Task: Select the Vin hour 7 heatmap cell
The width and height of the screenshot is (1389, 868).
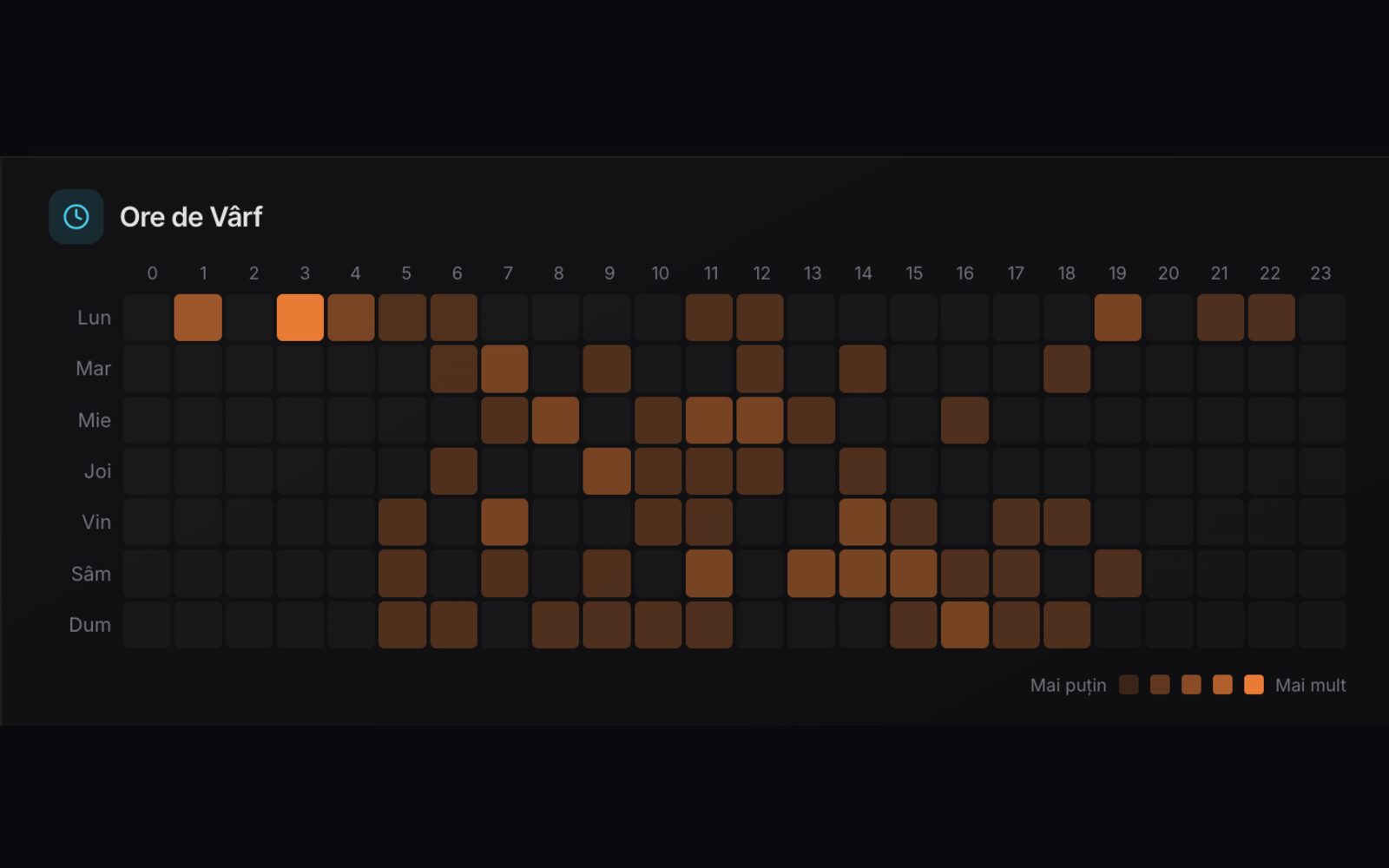Action: tap(504, 523)
